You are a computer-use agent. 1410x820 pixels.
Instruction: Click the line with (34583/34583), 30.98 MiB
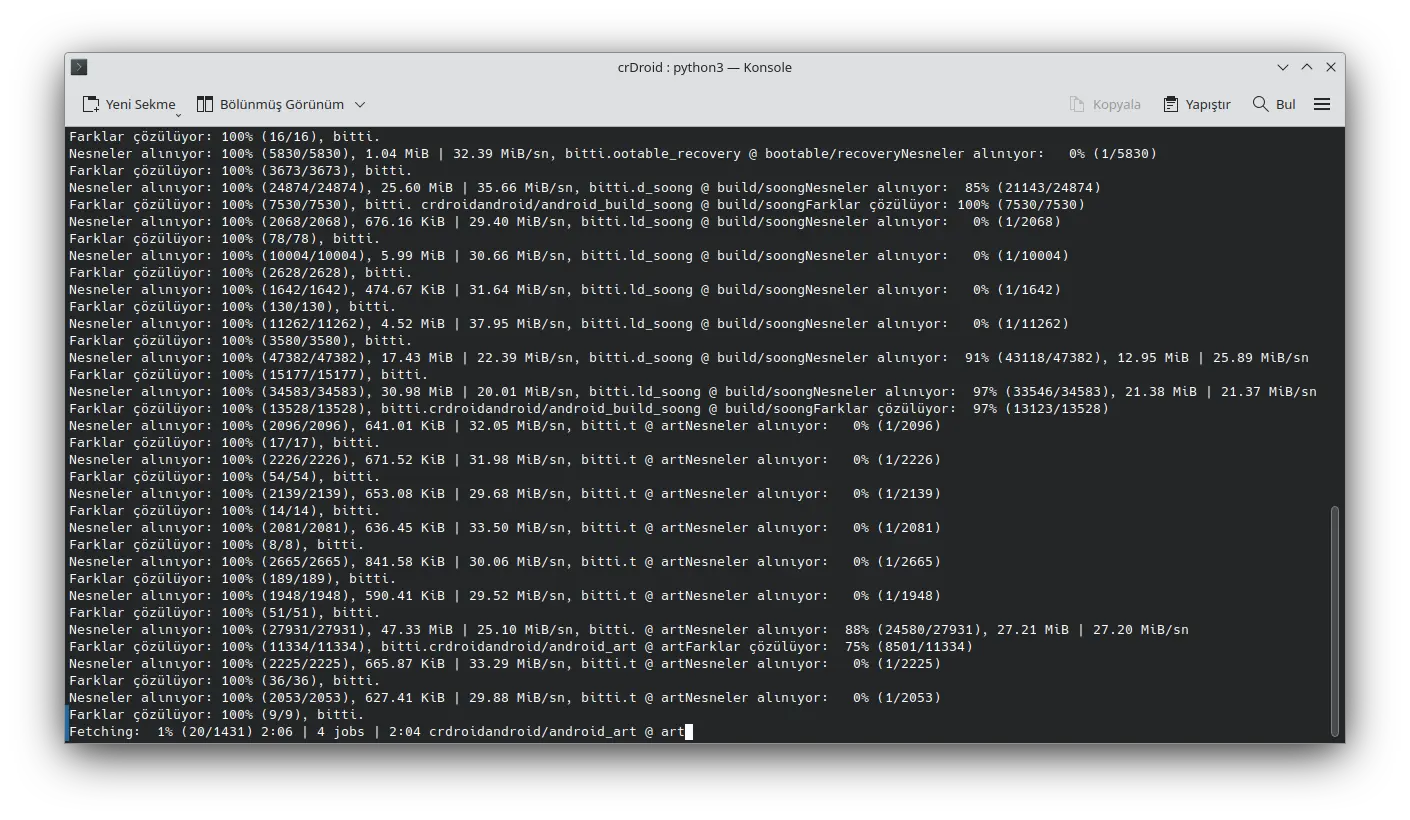(692, 391)
